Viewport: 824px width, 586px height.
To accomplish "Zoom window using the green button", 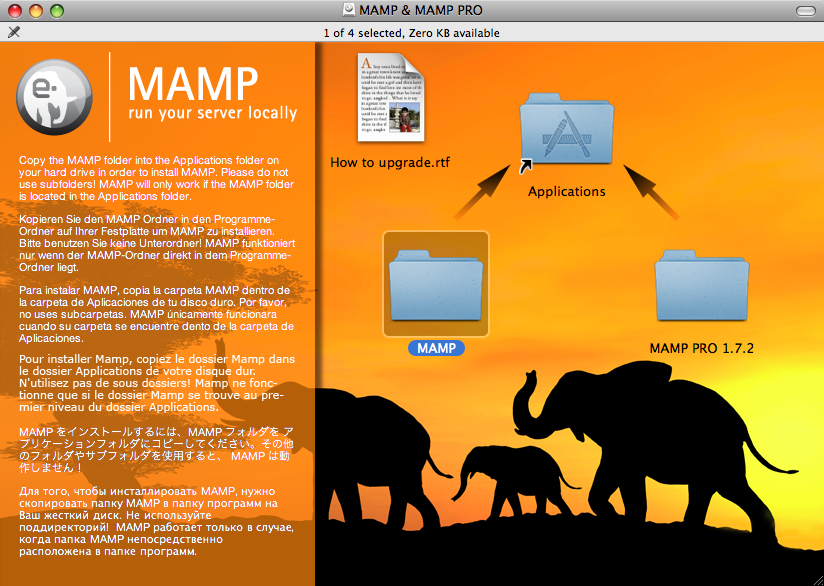I will 56,11.
